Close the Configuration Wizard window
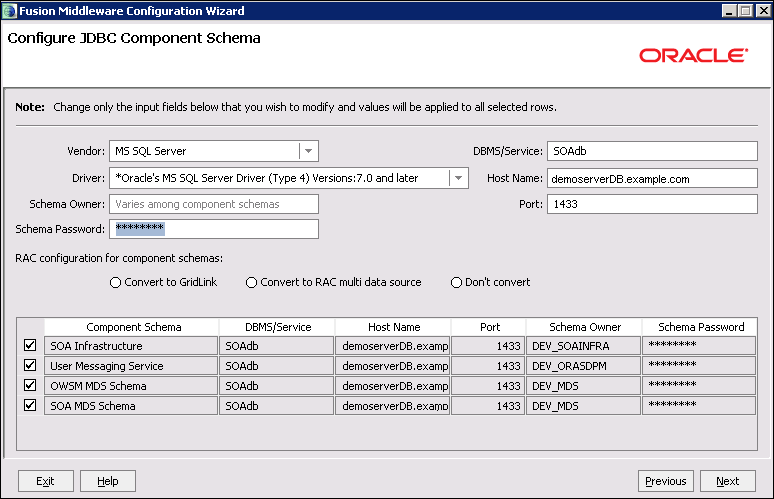This screenshot has width=774, height=499. 763,10
